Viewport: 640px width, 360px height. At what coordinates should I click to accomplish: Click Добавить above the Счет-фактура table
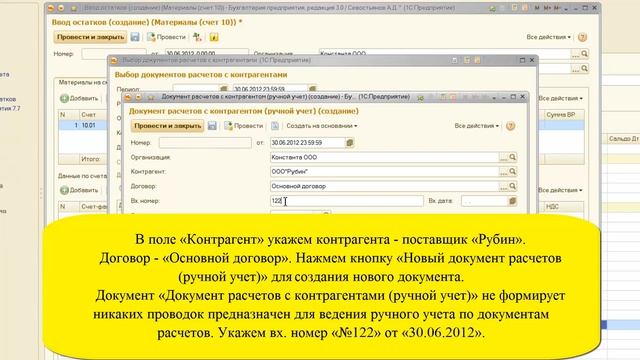(80, 190)
